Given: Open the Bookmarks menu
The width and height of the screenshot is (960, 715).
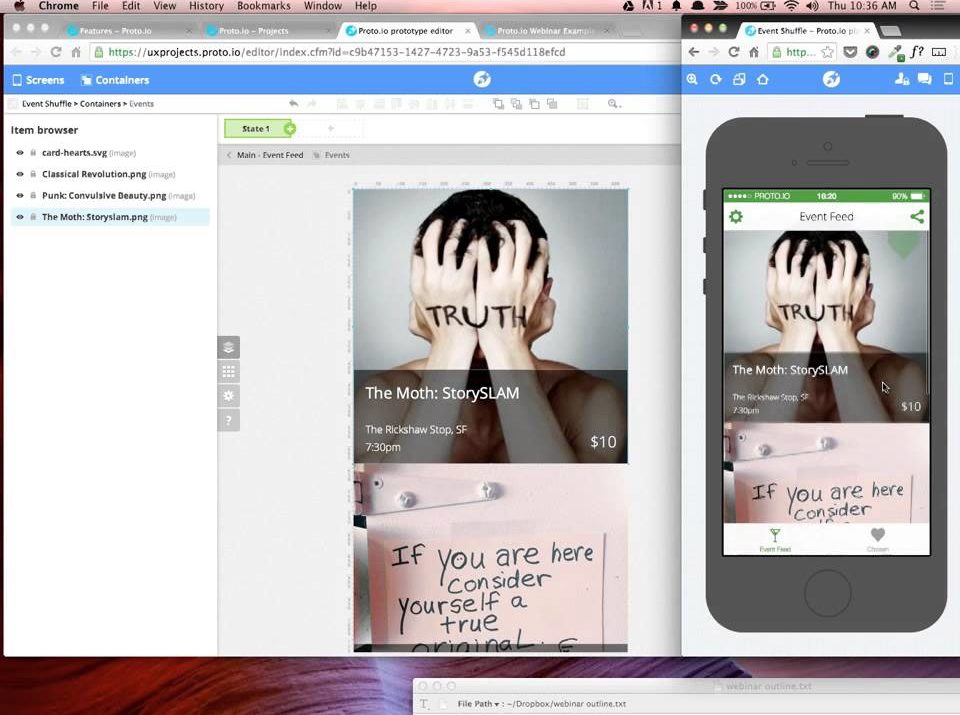Looking at the screenshot, I should coord(263,6).
